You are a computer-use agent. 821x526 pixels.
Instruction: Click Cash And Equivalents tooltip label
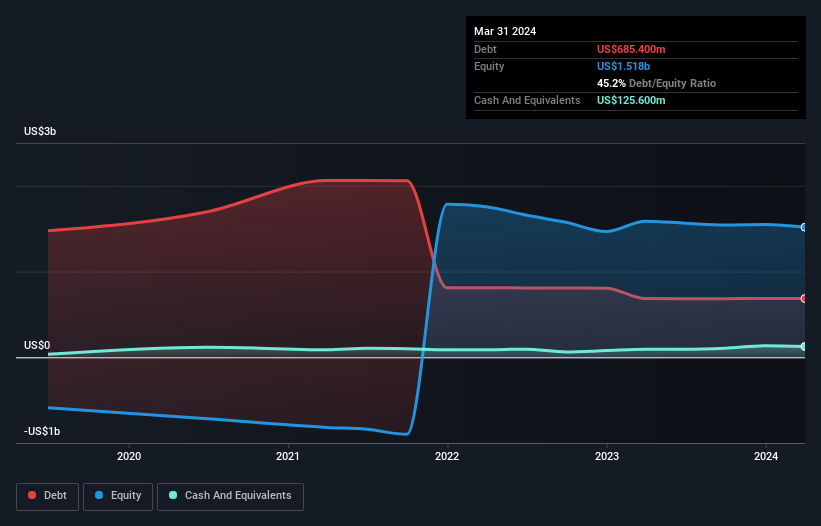tap(527, 100)
